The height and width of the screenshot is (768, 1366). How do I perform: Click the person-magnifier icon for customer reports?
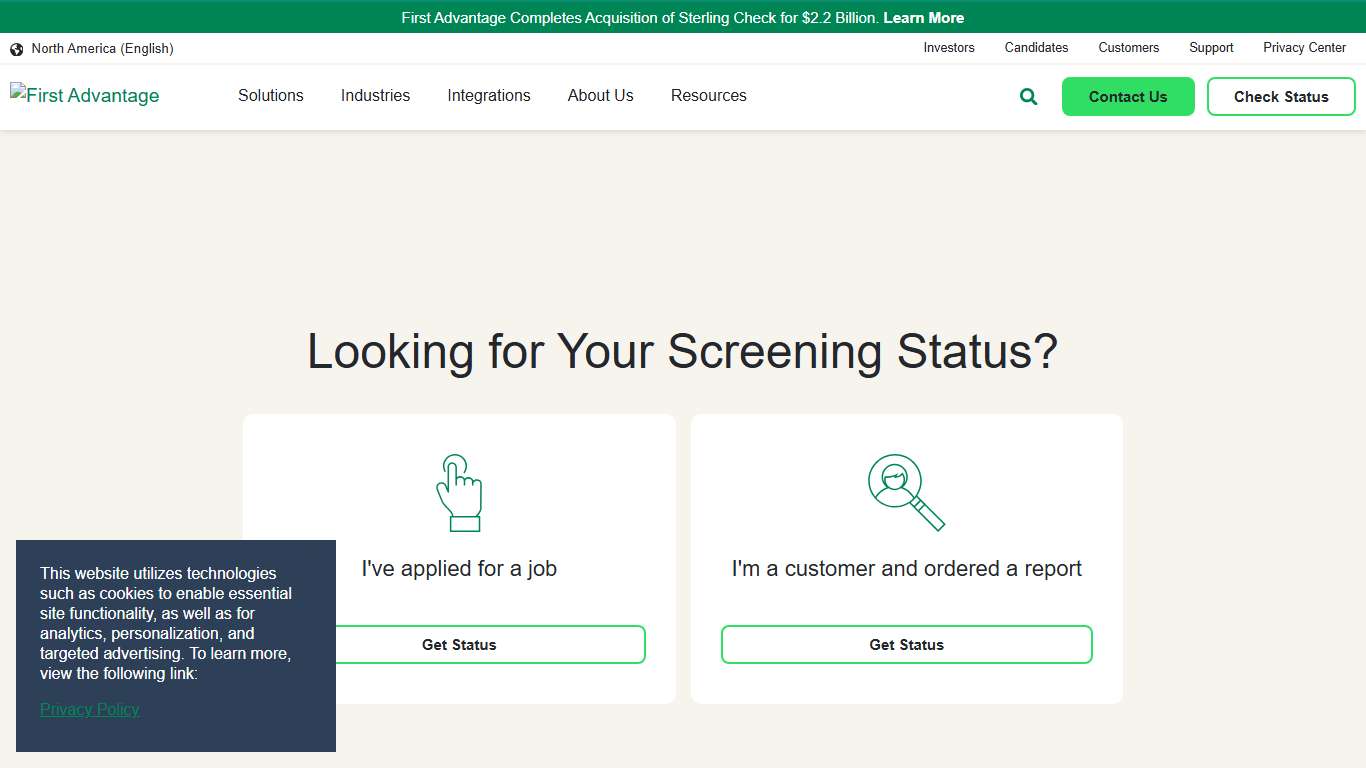(x=905, y=491)
